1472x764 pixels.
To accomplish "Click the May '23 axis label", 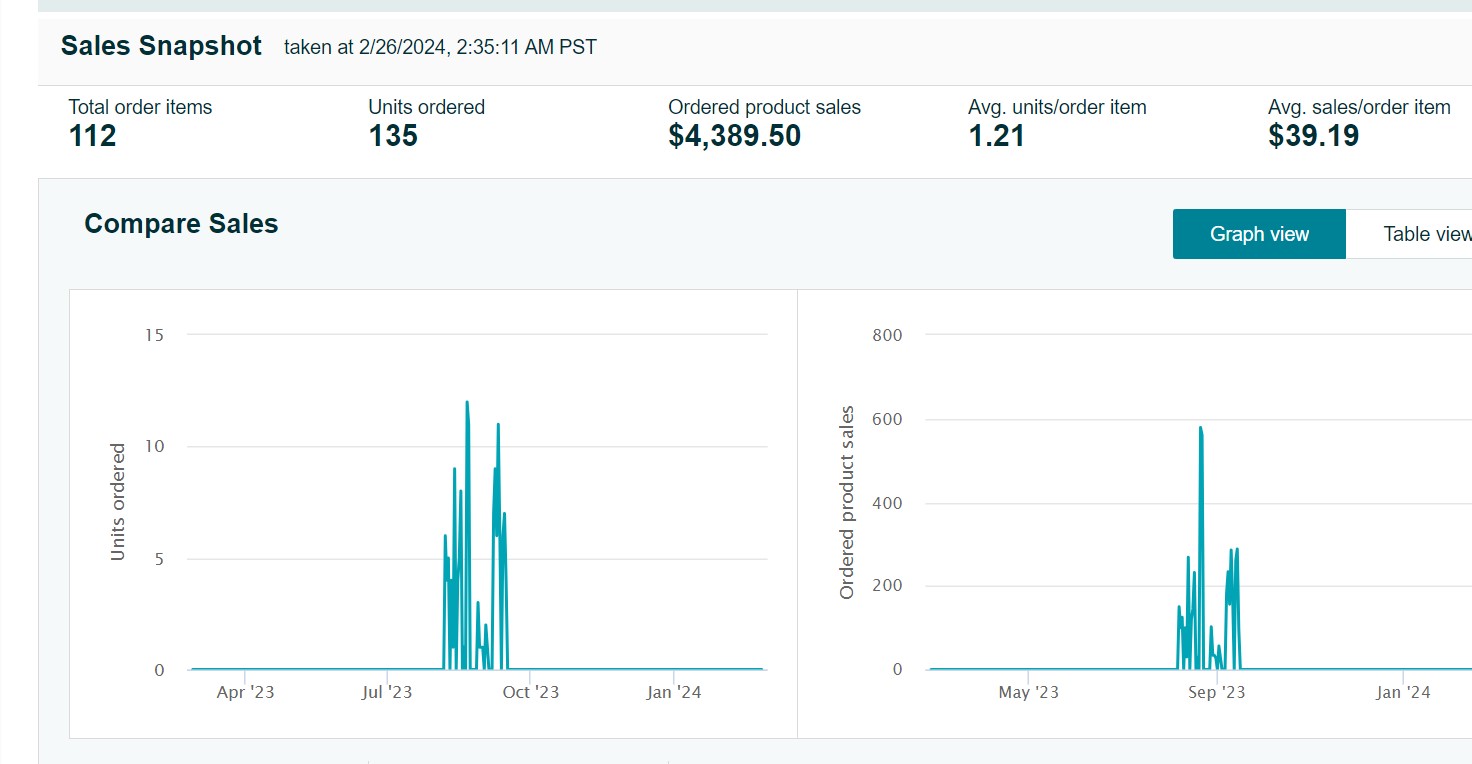I will click(1028, 692).
